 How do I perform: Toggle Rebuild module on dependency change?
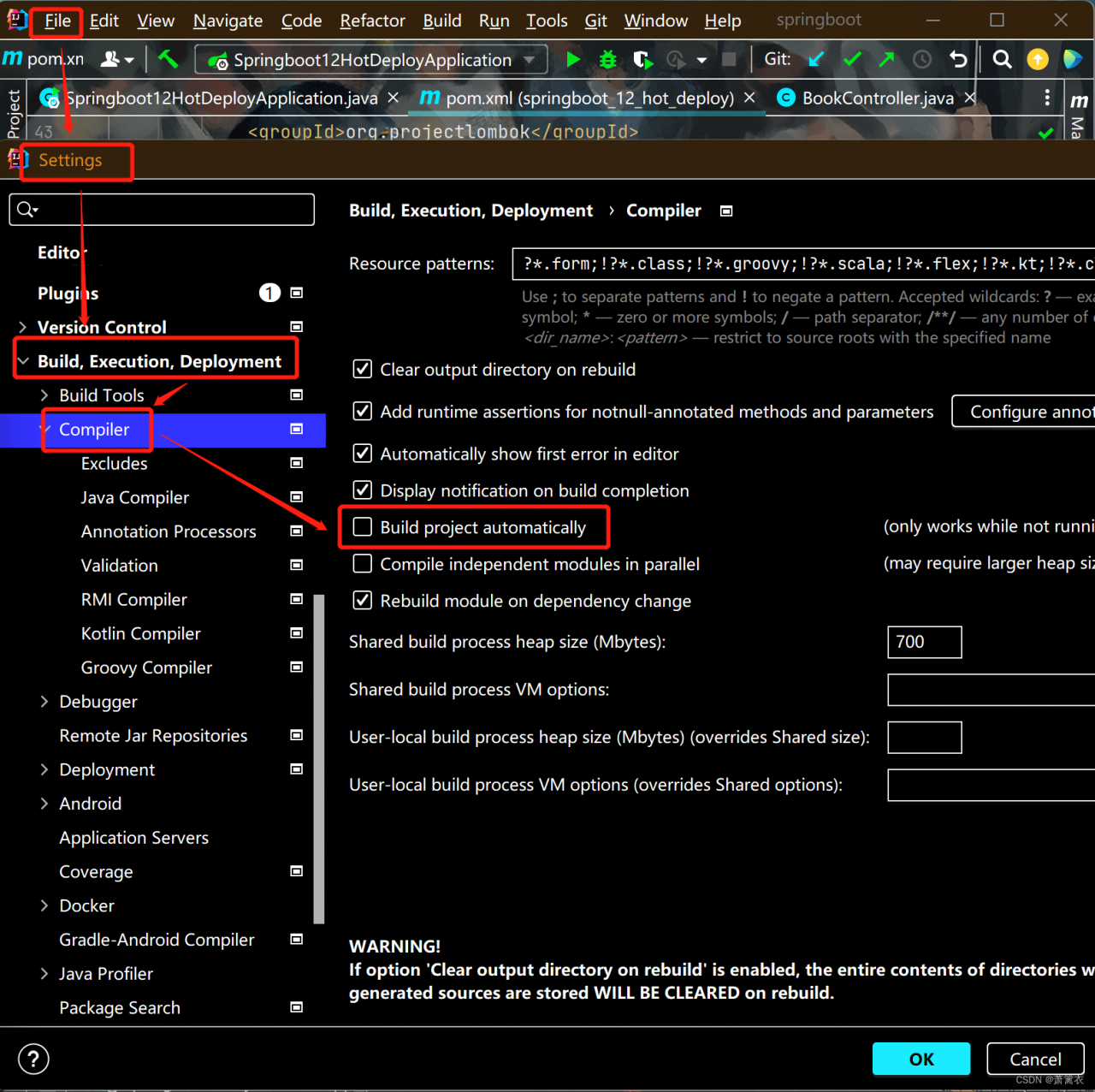click(363, 600)
